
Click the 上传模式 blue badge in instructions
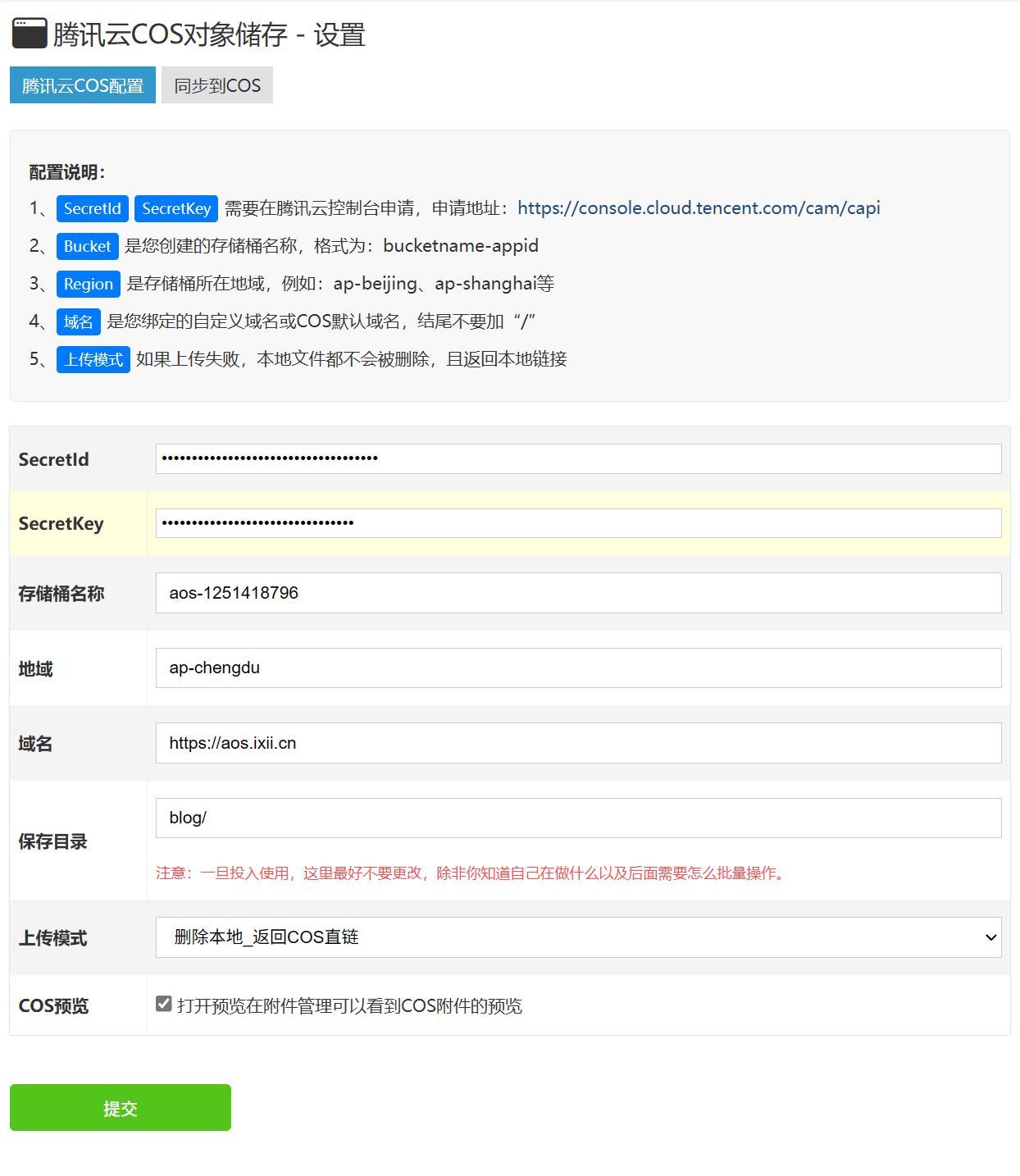(93, 359)
